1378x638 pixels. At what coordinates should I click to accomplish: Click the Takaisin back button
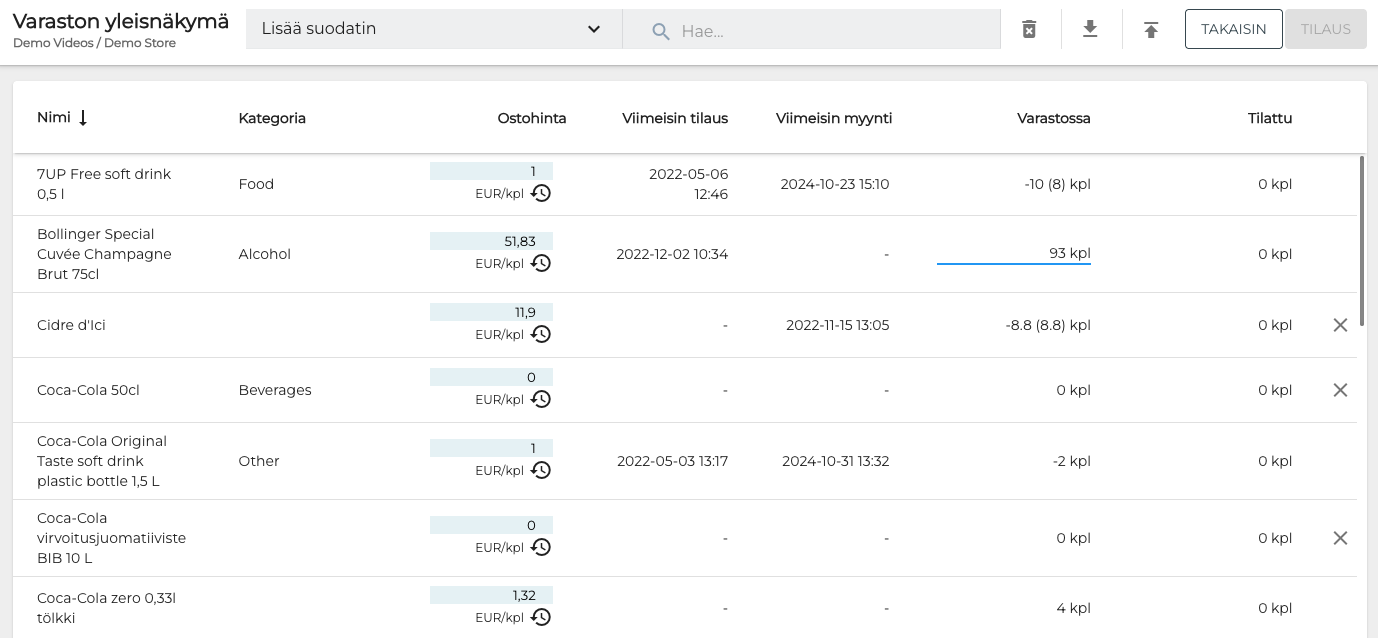[1233, 29]
